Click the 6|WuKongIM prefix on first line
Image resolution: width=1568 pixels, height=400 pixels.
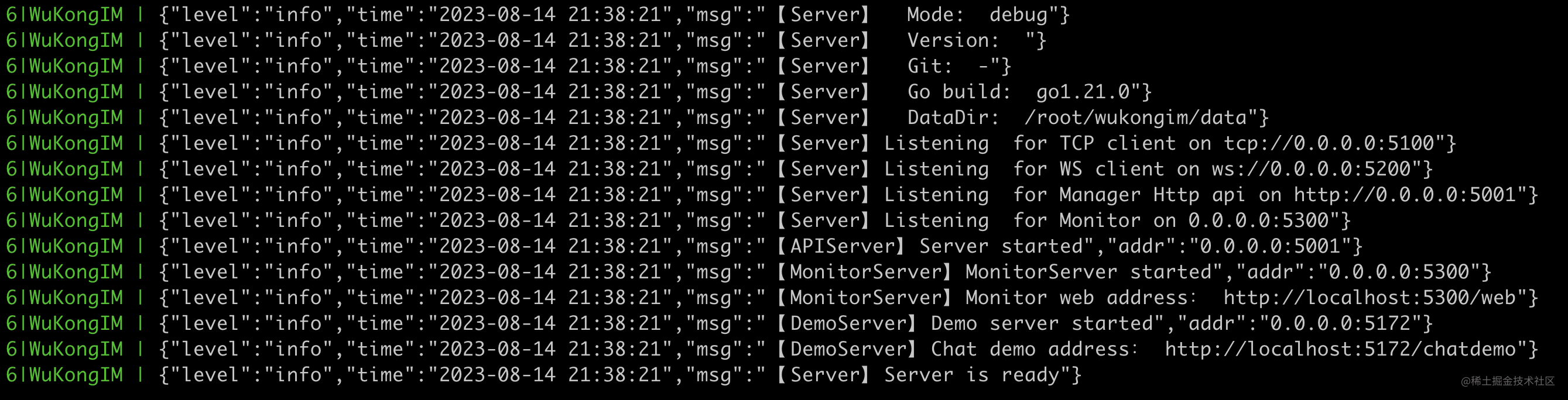click(64, 15)
